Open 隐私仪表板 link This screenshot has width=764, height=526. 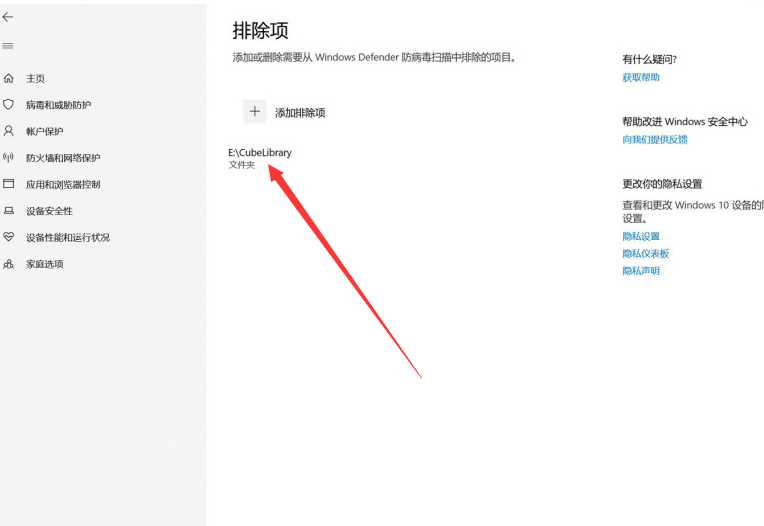point(646,253)
